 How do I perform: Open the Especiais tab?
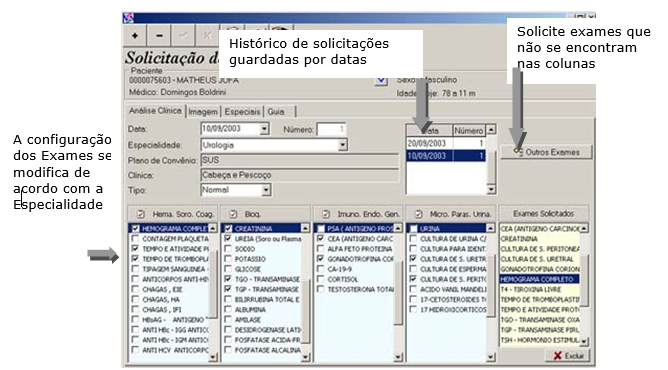click(x=242, y=112)
